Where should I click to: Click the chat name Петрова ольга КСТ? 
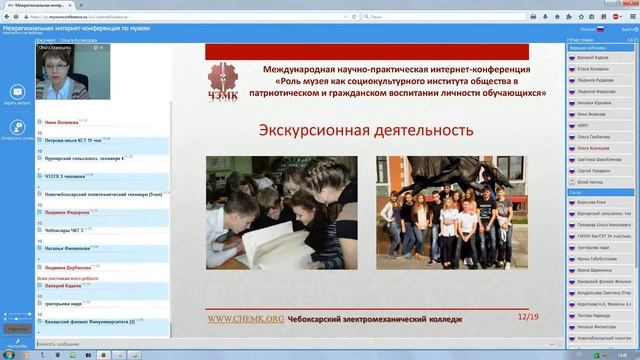point(73,140)
